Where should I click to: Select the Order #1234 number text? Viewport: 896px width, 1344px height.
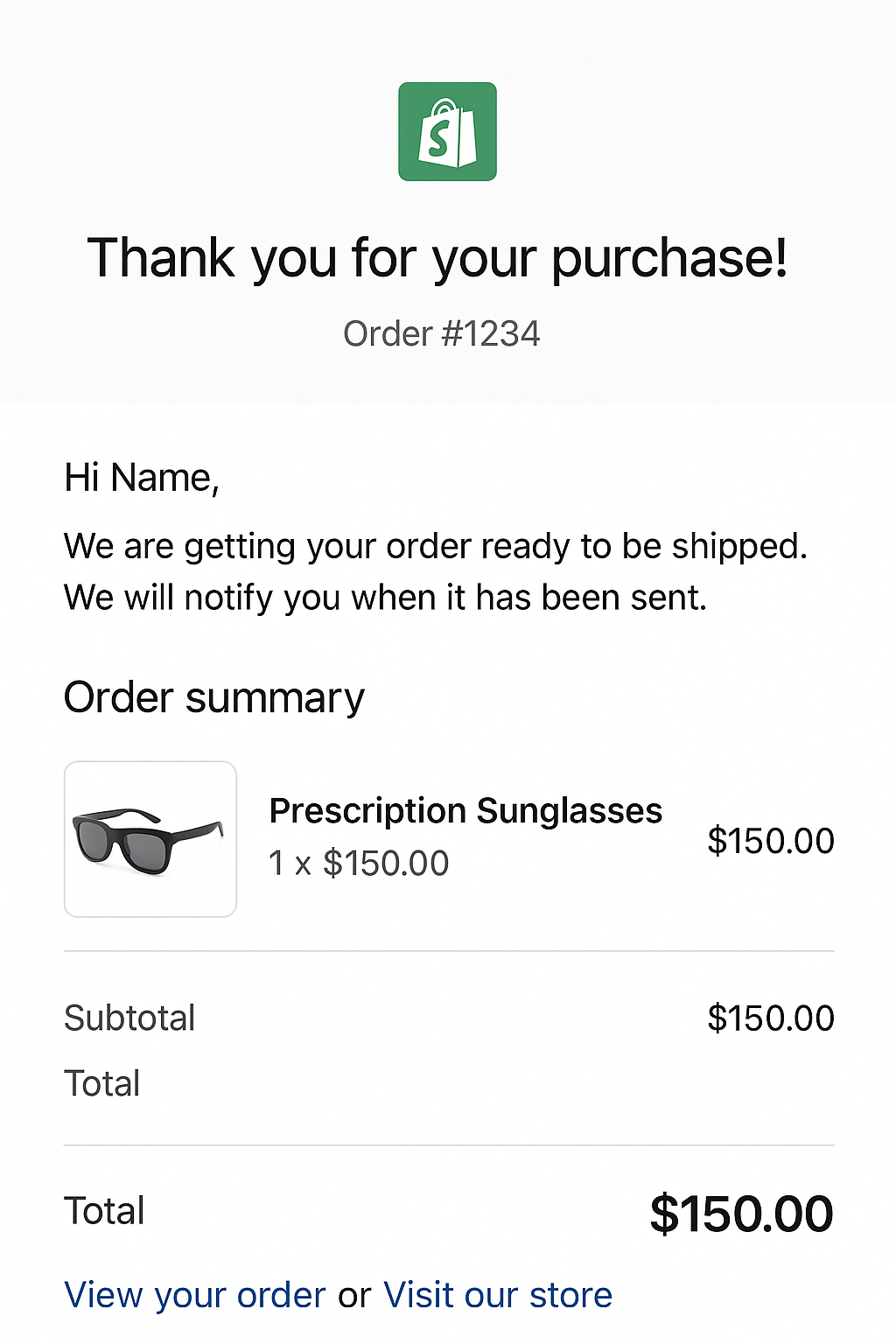click(x=442, y=333)
